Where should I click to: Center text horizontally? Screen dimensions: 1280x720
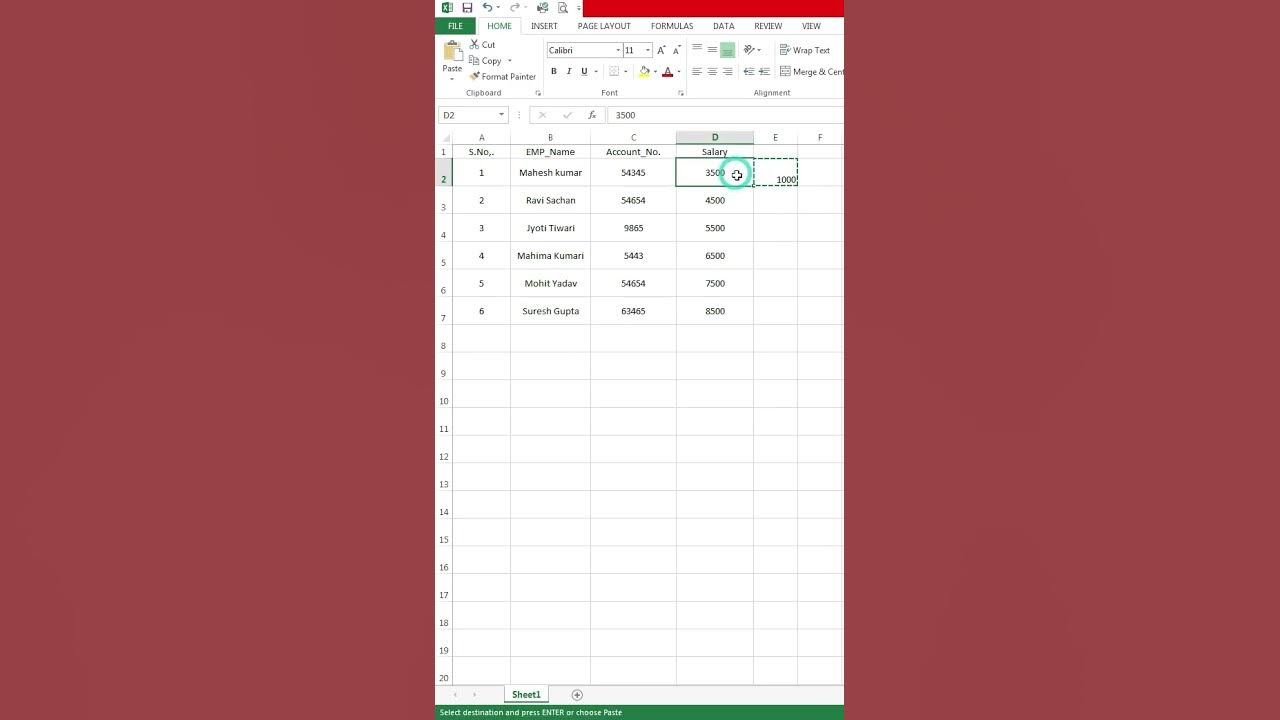pos(712,72)
